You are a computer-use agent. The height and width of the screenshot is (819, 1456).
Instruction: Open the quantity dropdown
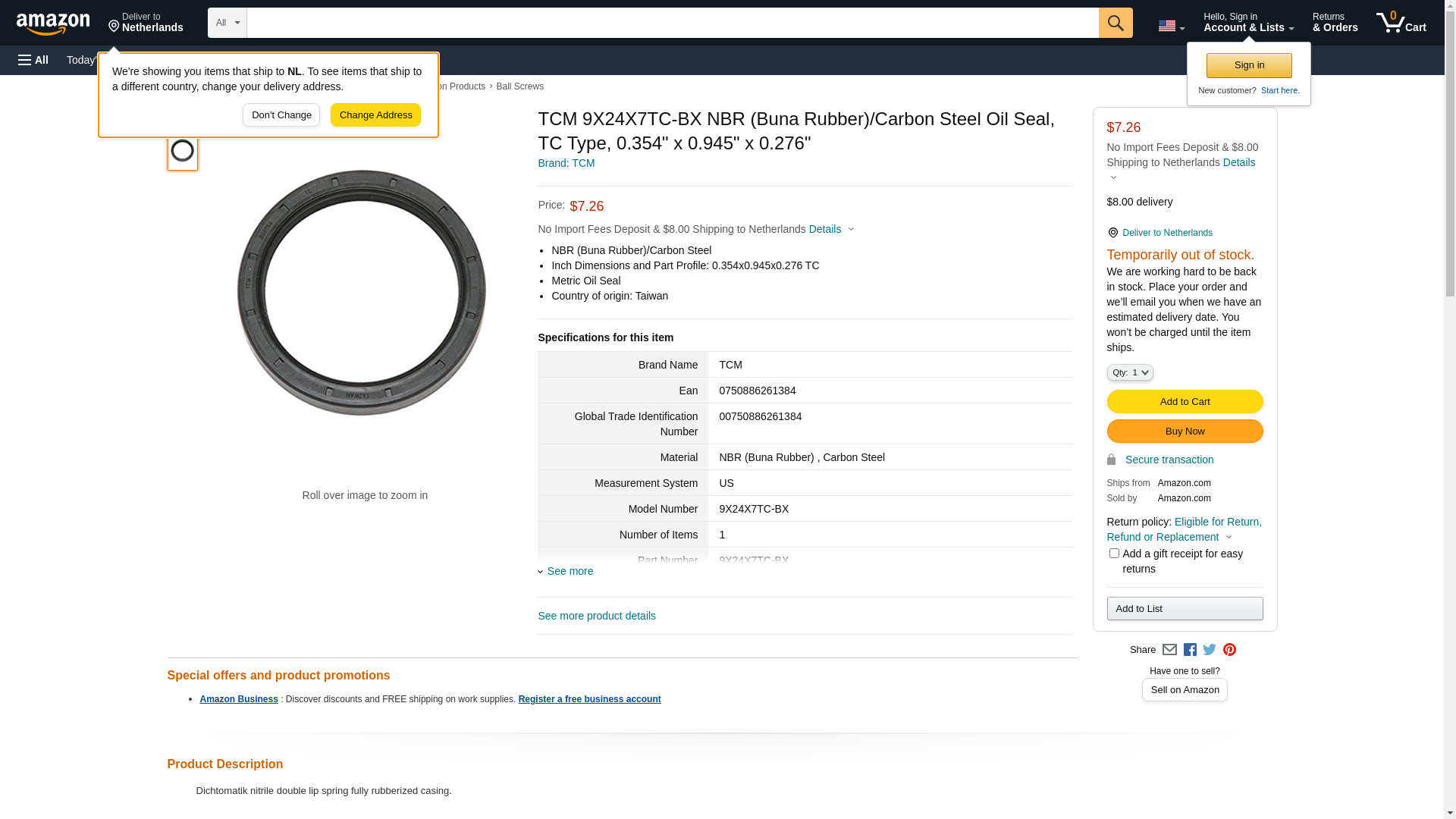1130,372
